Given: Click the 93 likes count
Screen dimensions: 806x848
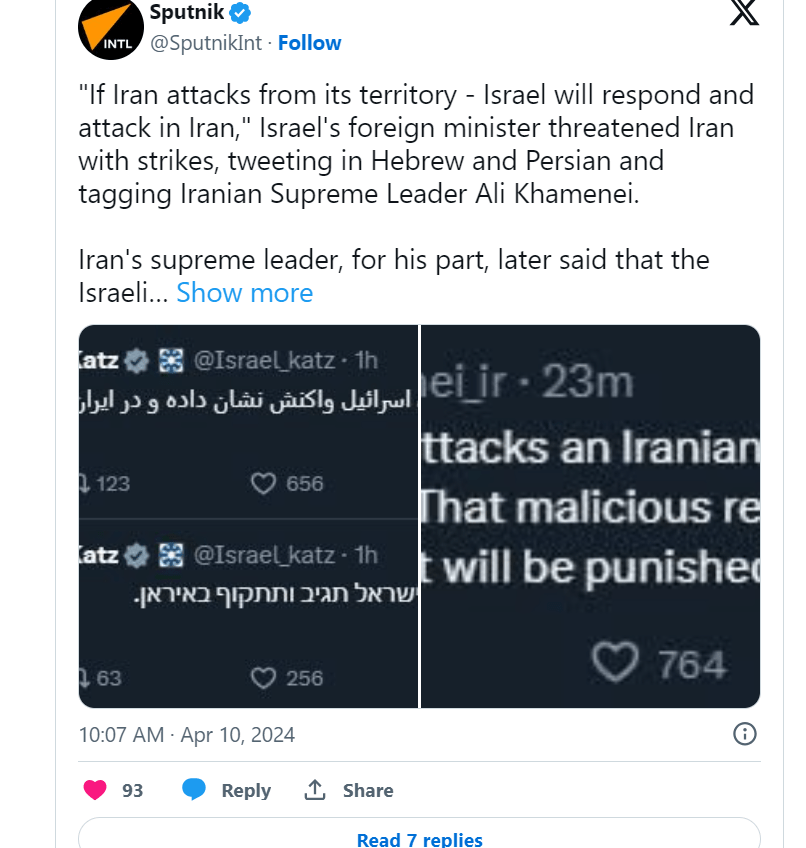Looking at the screenshot, I should (132, 790).
